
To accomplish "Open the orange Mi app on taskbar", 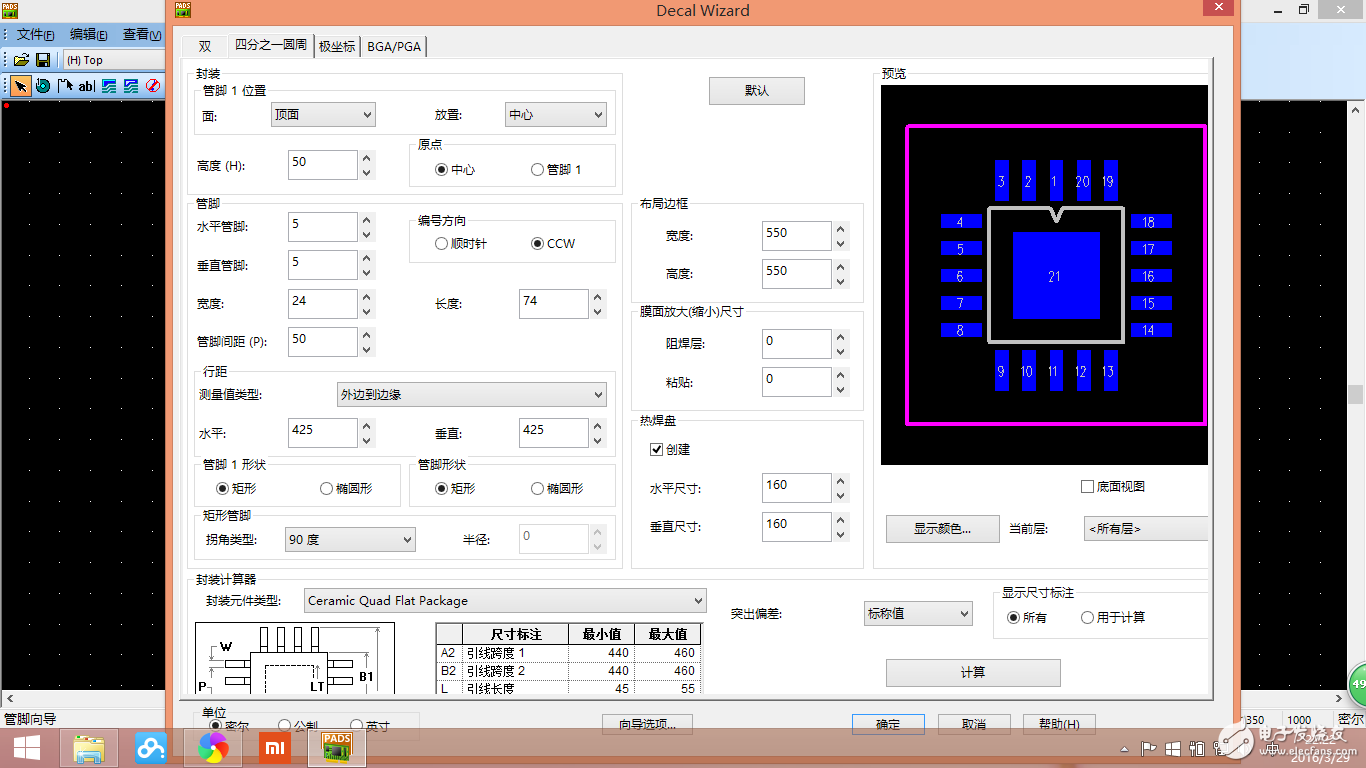I will click(x=275, y=748).
